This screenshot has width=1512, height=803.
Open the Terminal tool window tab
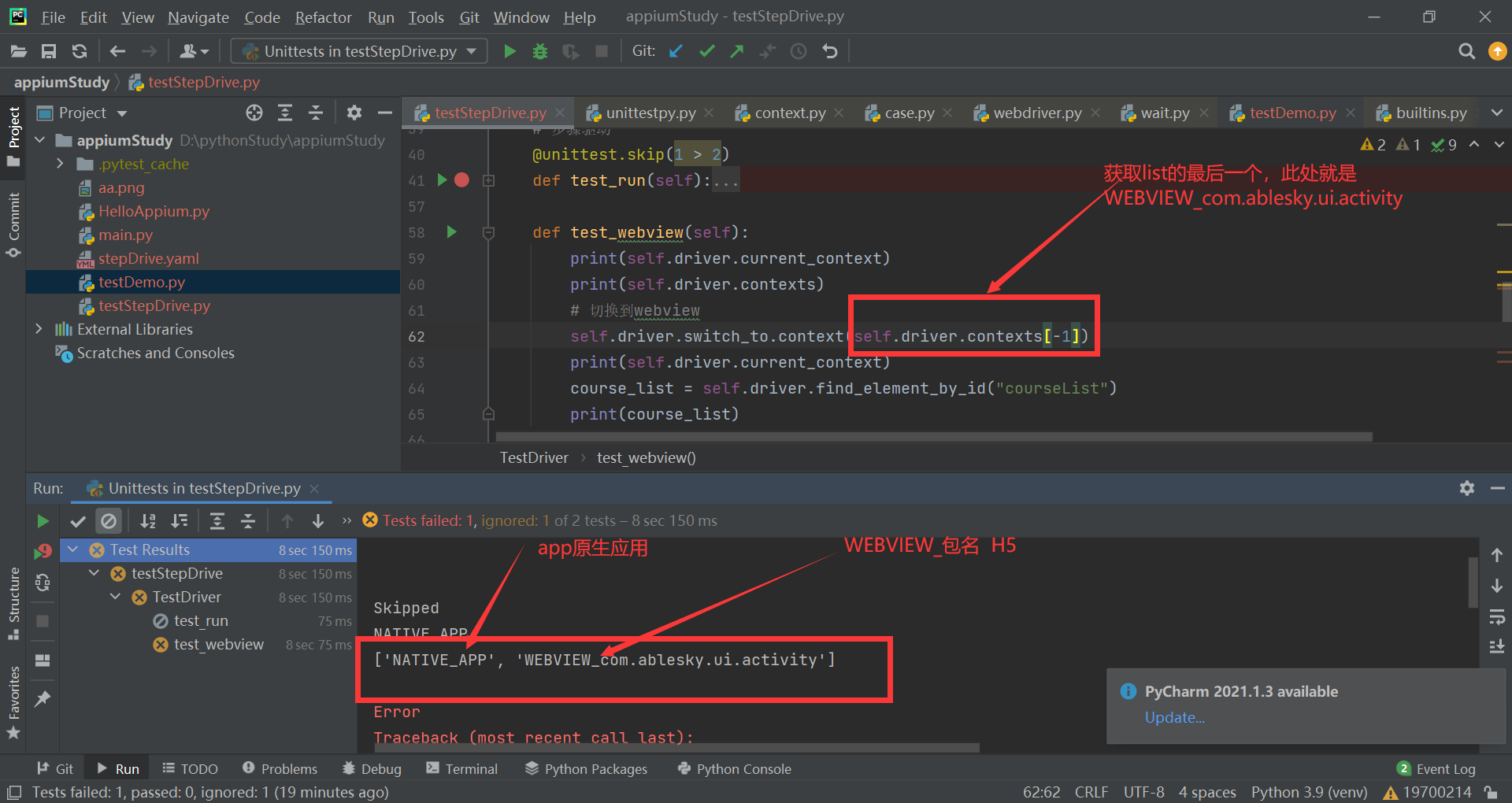[462, 768]
